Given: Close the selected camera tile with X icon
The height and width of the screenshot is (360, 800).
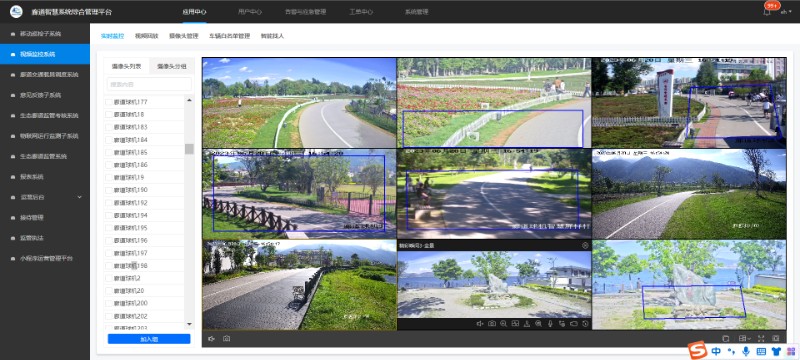Looking at the screenshot, I should coord(585,245).
